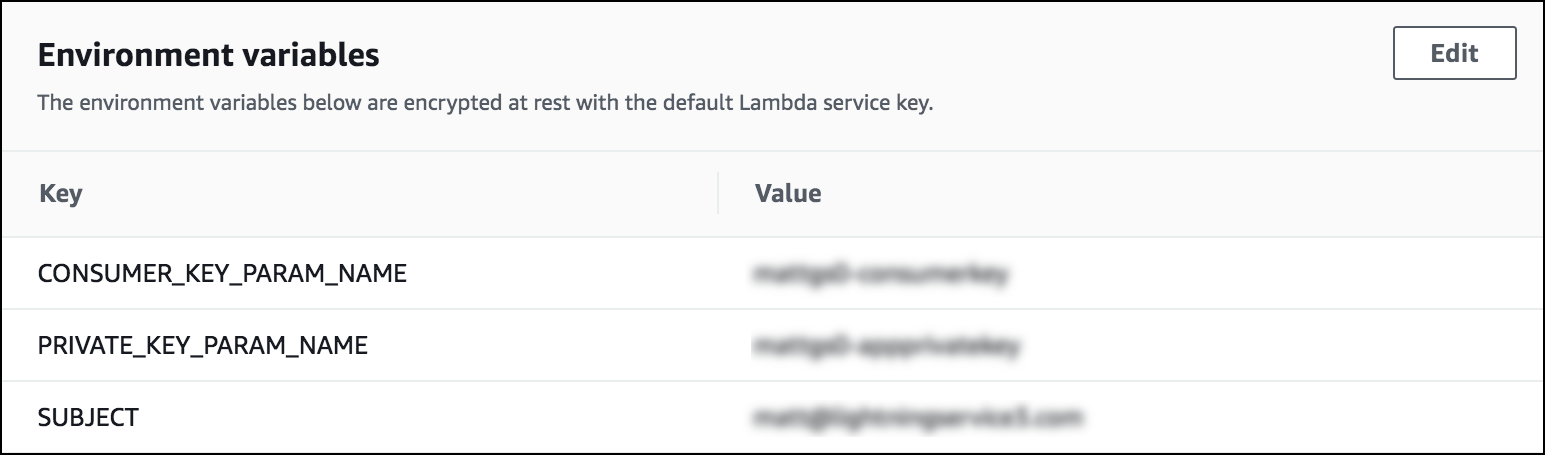Click empty space right of CONSUMER_KEY_PARAM_NAME's value
Image resolution: width=1545 pixels, height=455 pixels.
1300,273
